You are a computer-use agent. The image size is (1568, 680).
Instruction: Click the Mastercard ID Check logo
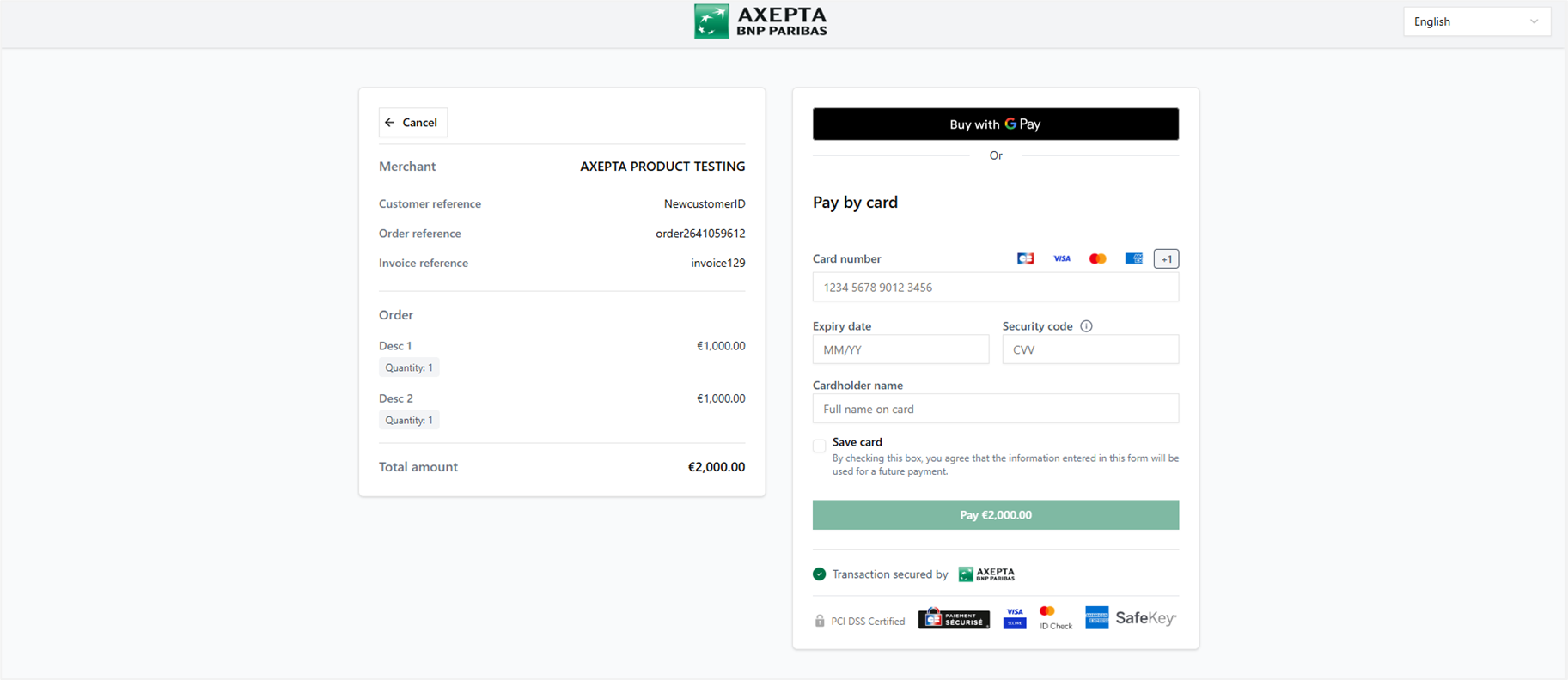(x=1054, y=618)
